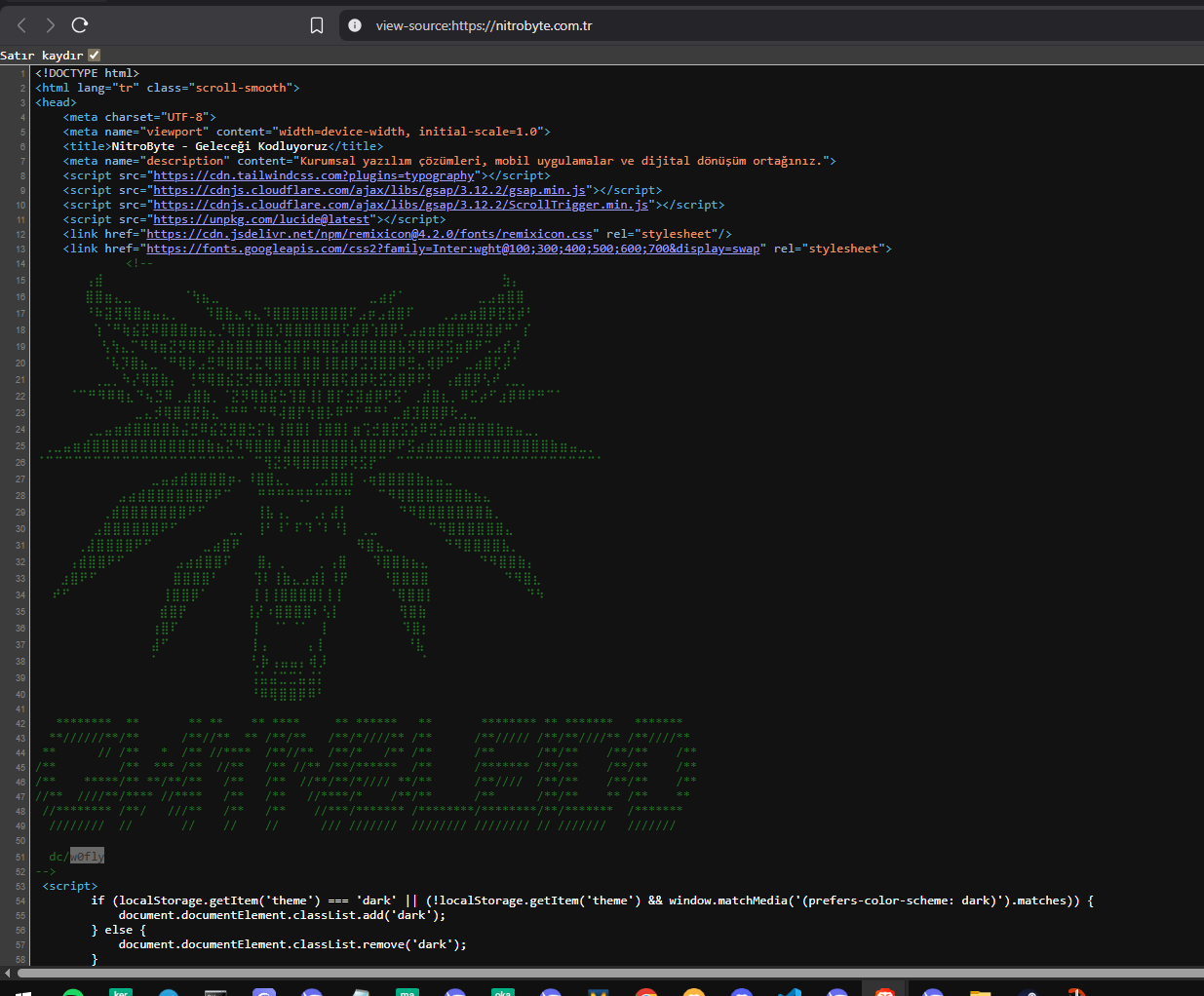Viewport: 1204px width, 996px height.
Task: Open the cdn.tailwindcss.com typography plugin link
Action: [314, 175]
